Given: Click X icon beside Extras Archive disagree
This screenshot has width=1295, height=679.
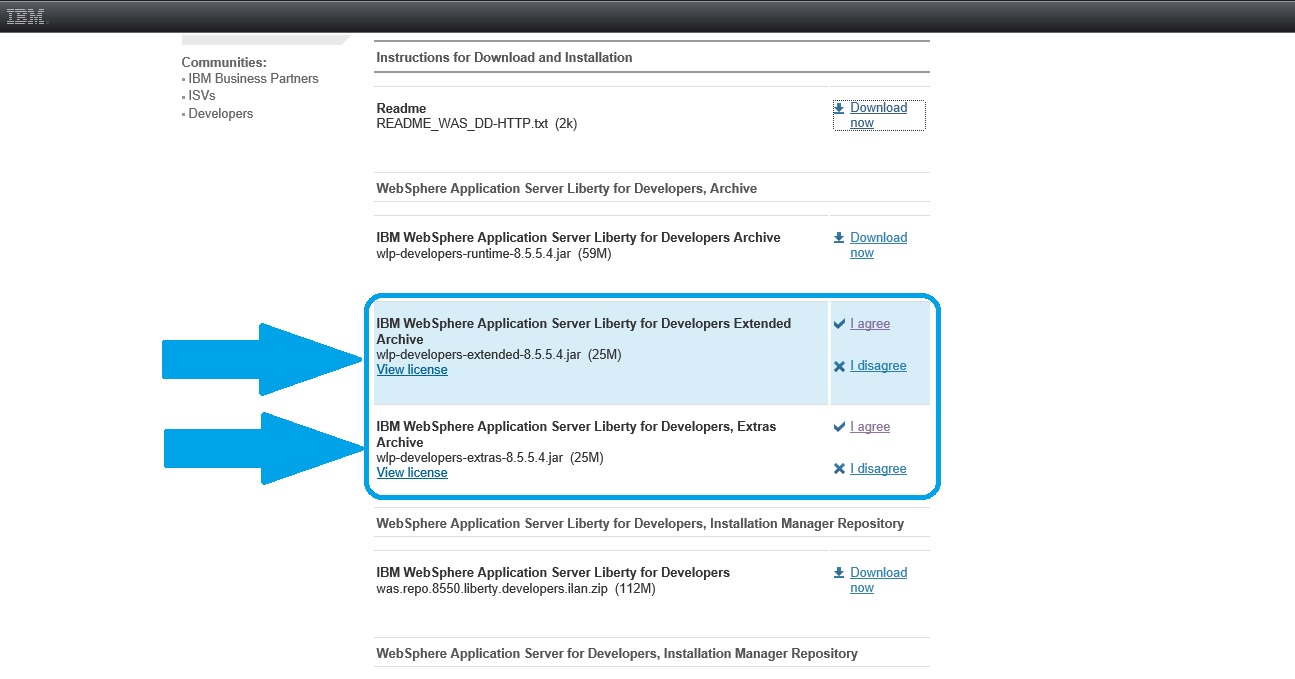Looking at the screenshot, I should click(839, 469).
